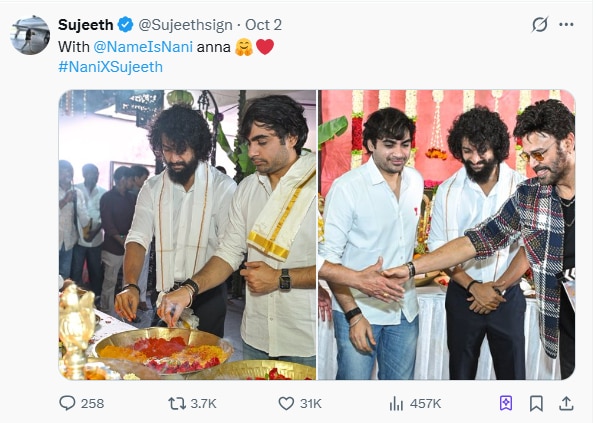Open the three-dot more options menu
Viewport: 600px width, 423px height.
(x=570, y=24)
